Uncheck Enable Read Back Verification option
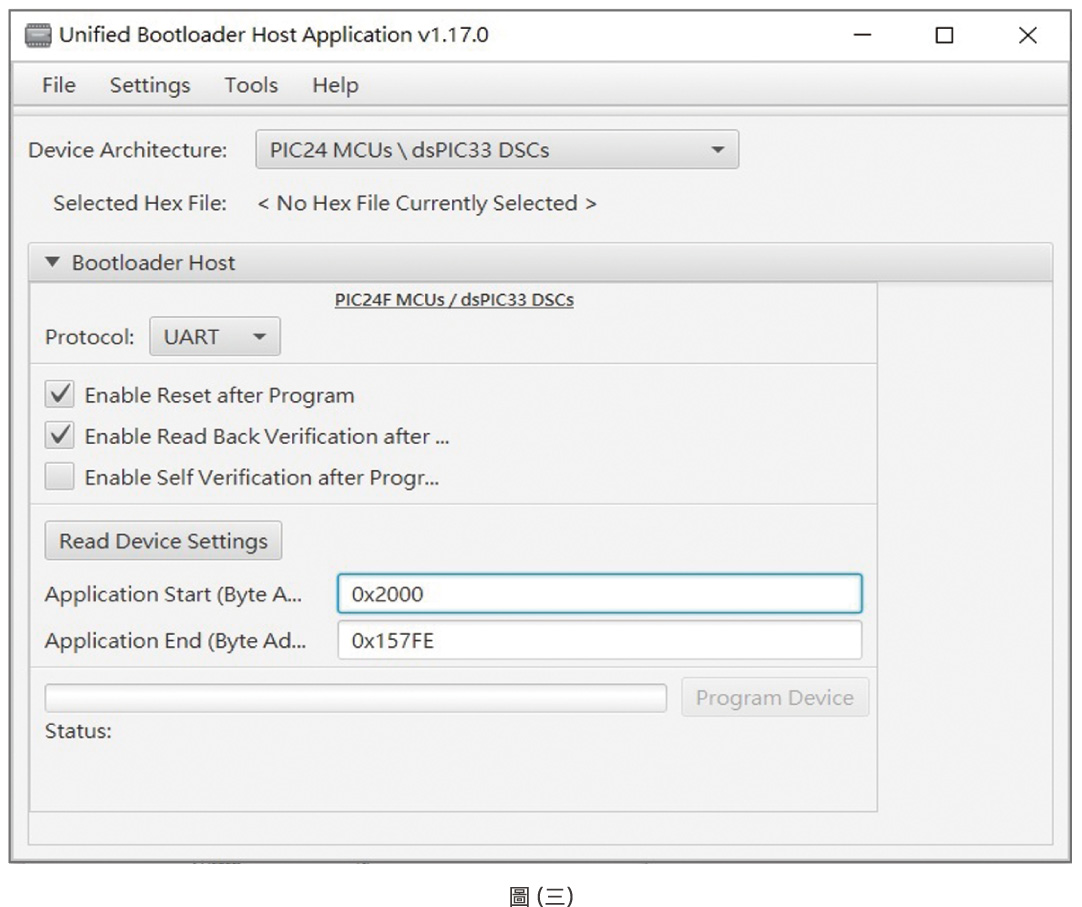1082x907 pixels. coord(61,436)
